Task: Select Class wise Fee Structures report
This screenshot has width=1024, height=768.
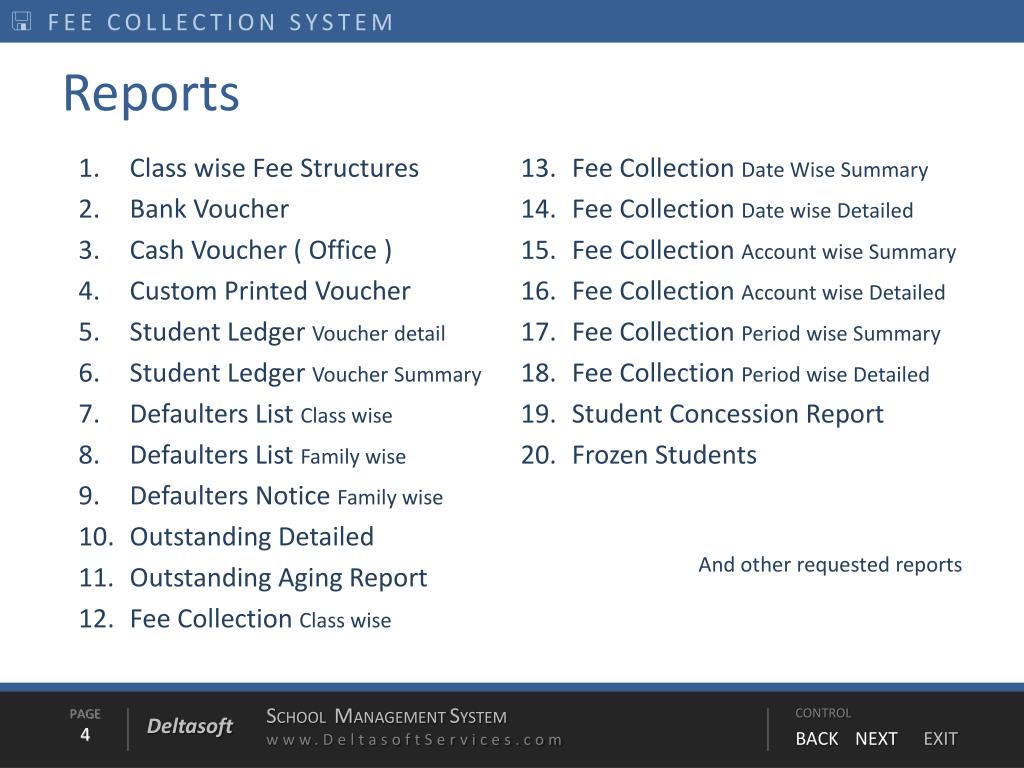Action: pyautogui.click(x=274, y=168)
